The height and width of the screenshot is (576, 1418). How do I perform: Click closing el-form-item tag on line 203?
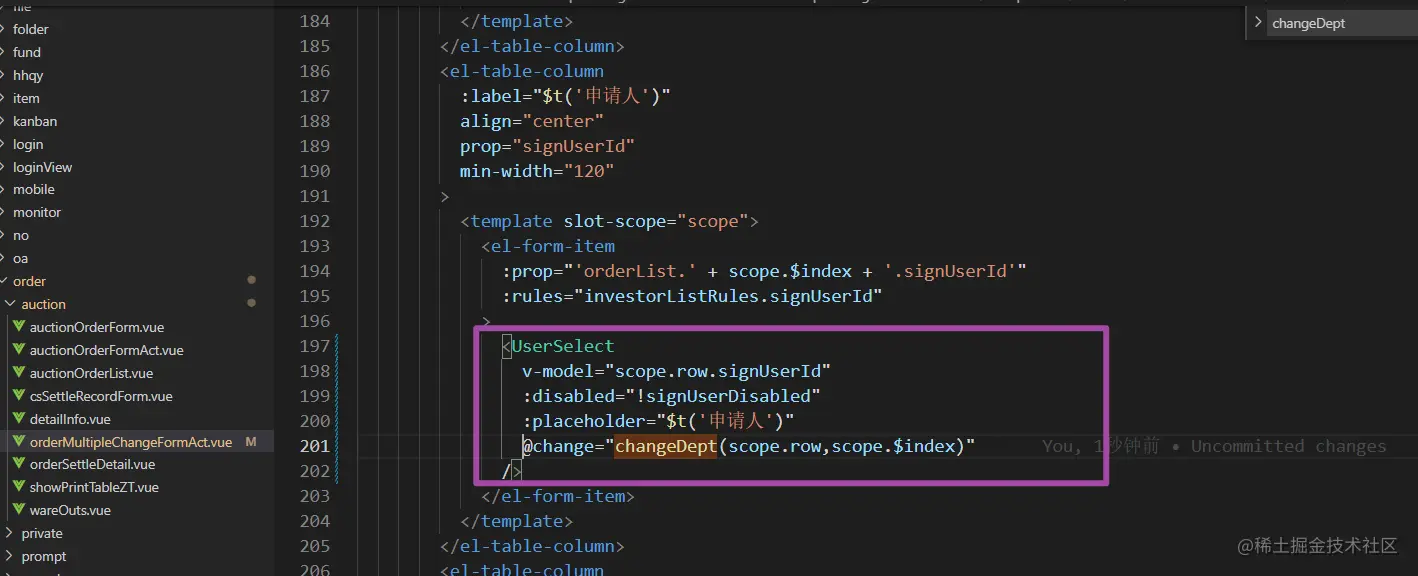click(558, 496)
